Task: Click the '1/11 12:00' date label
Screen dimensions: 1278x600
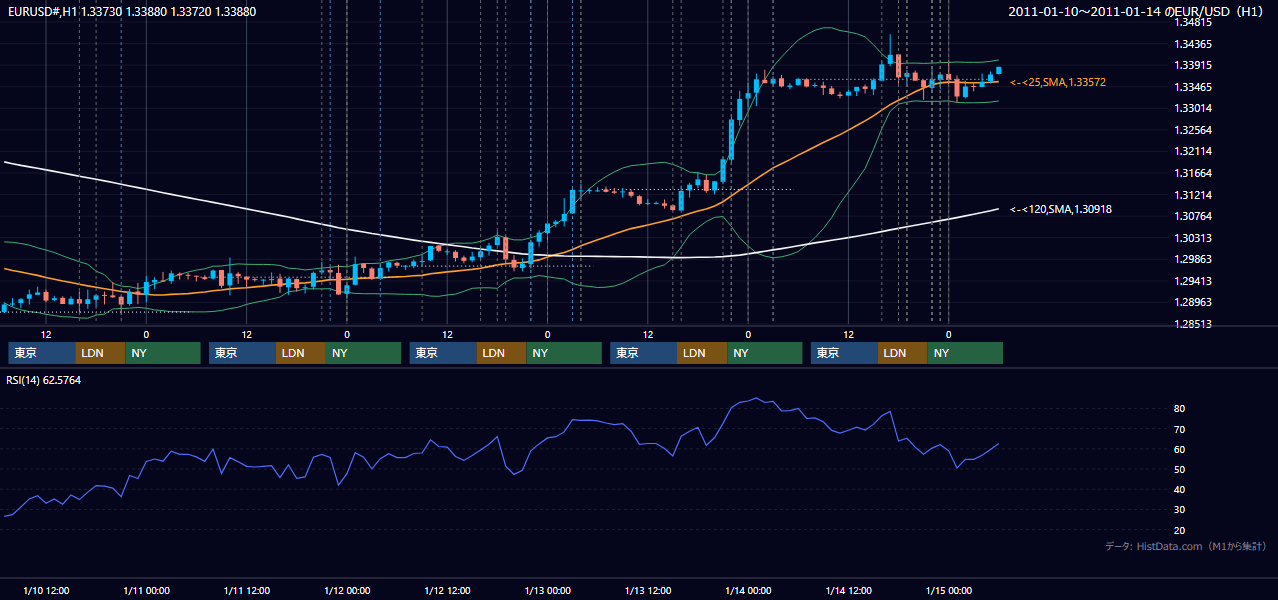Action: (247, 590)
